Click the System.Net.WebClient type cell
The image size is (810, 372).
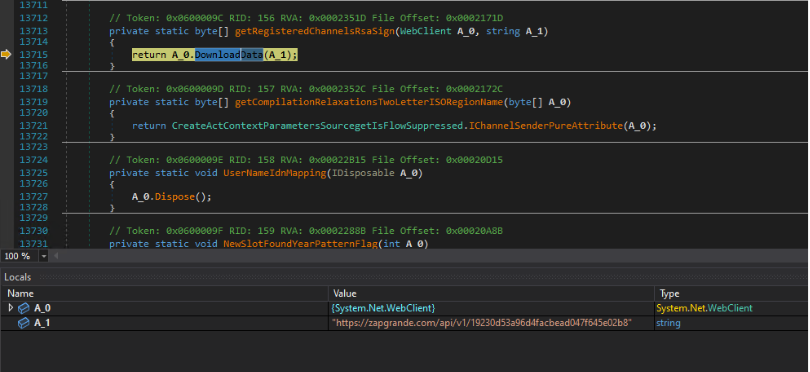(704, 308)
